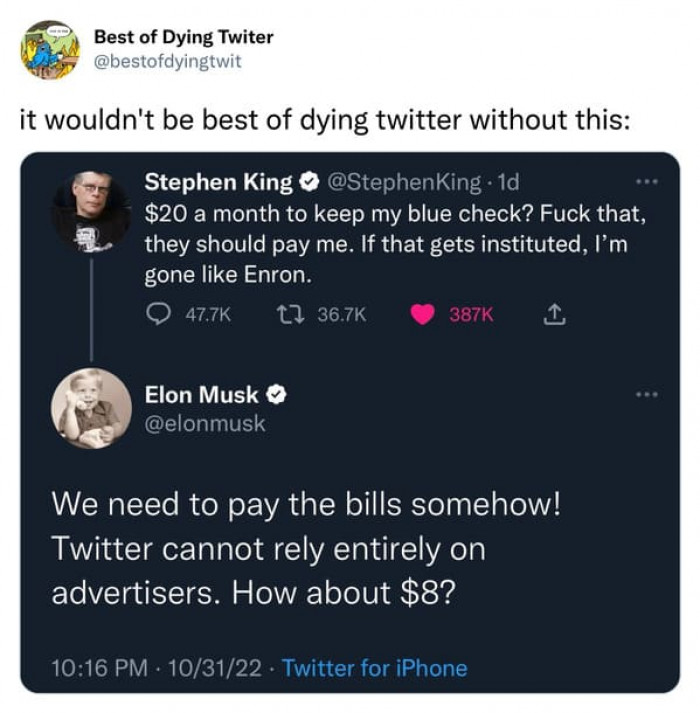The width and height of the screenshot is (700, 713).
Task: Click the @elonmusk handle
Action: pos(205,423)
